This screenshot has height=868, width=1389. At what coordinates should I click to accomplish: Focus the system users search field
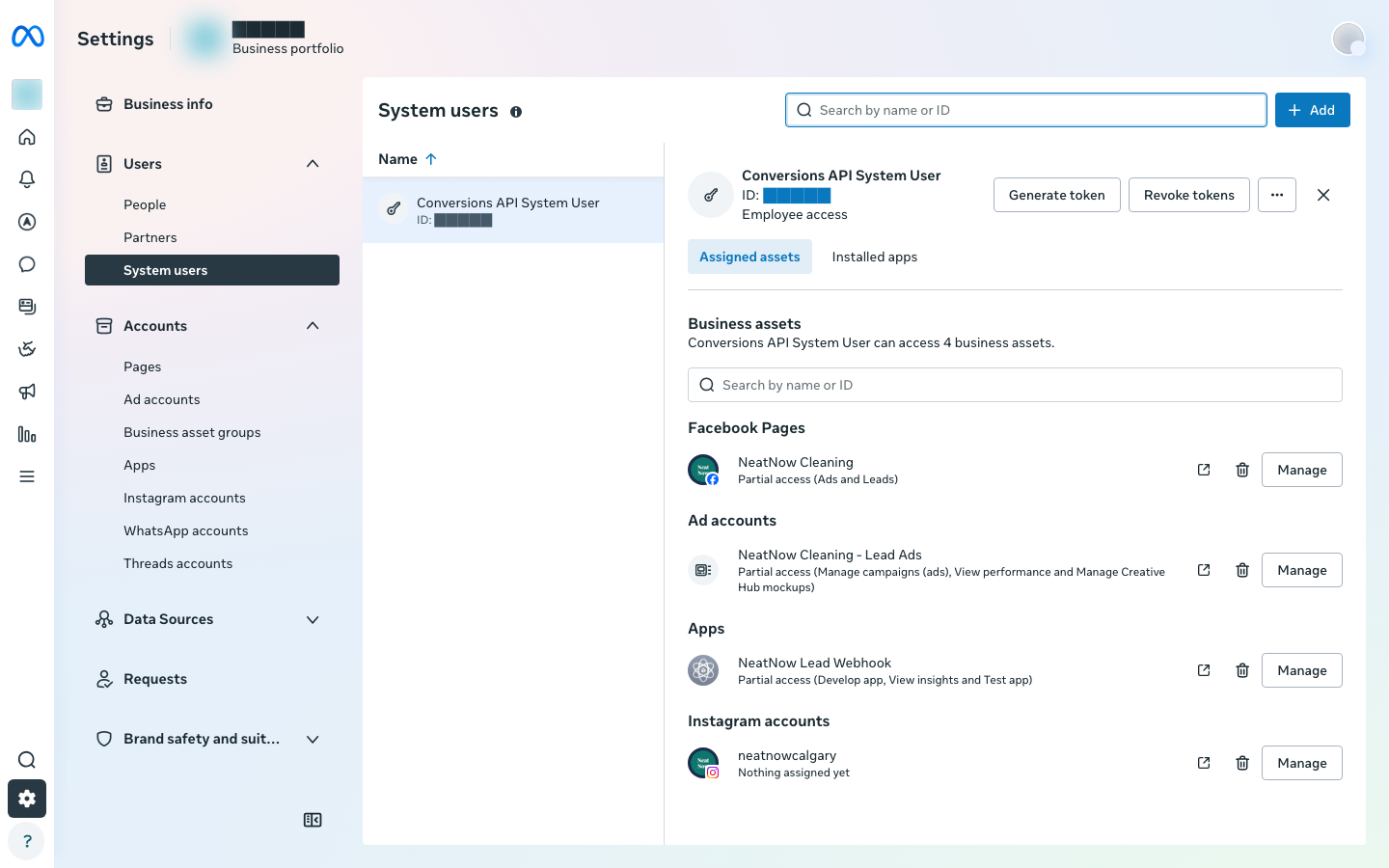1026,110
